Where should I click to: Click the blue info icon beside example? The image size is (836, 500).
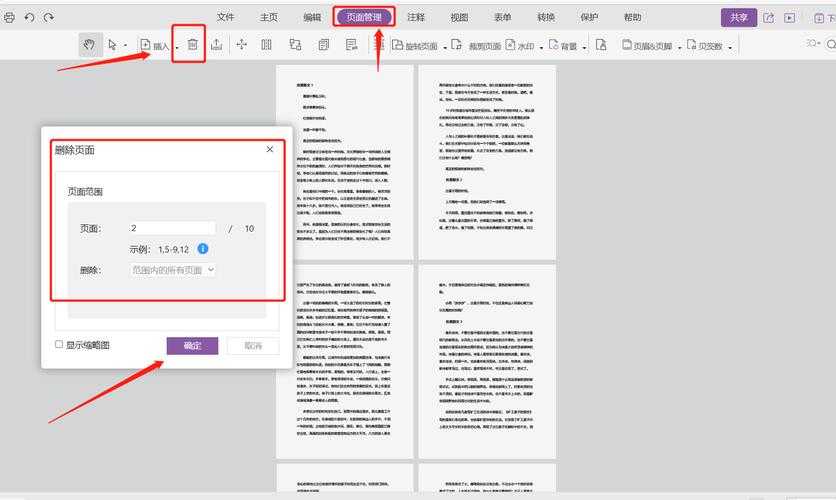tap(203, 248)
